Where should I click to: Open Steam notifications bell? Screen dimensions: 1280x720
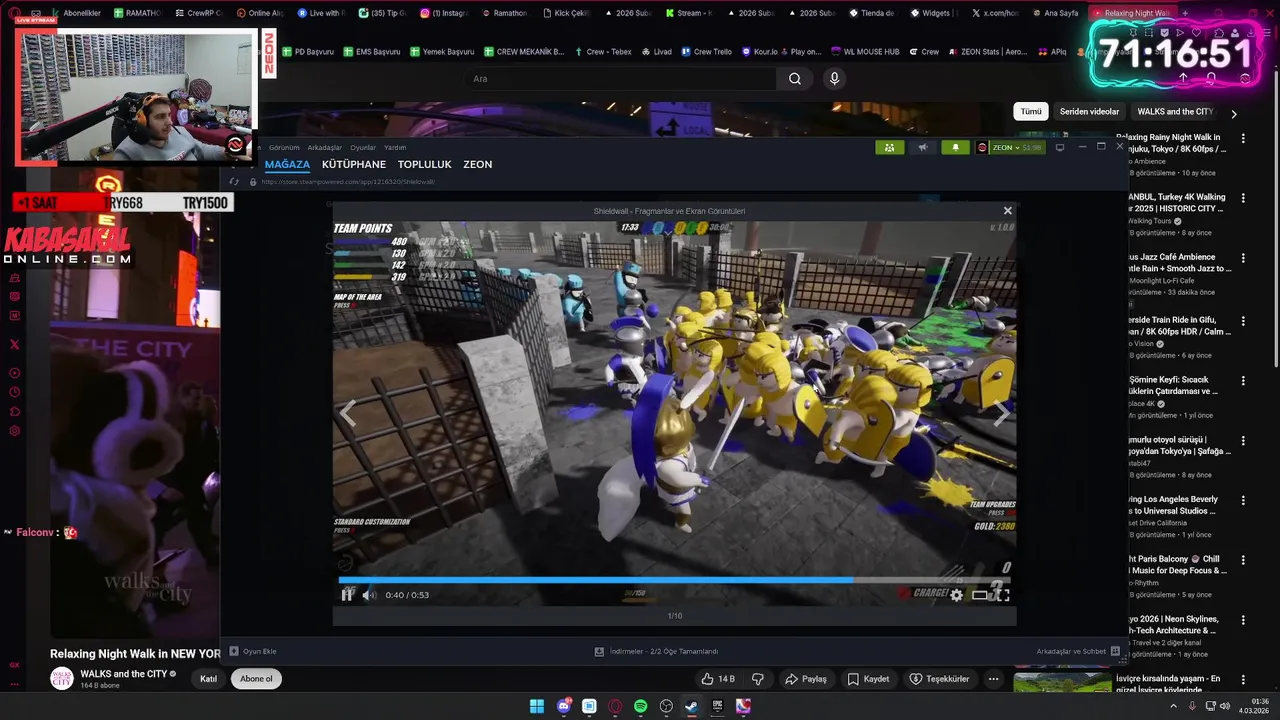(x=955, y=147)
